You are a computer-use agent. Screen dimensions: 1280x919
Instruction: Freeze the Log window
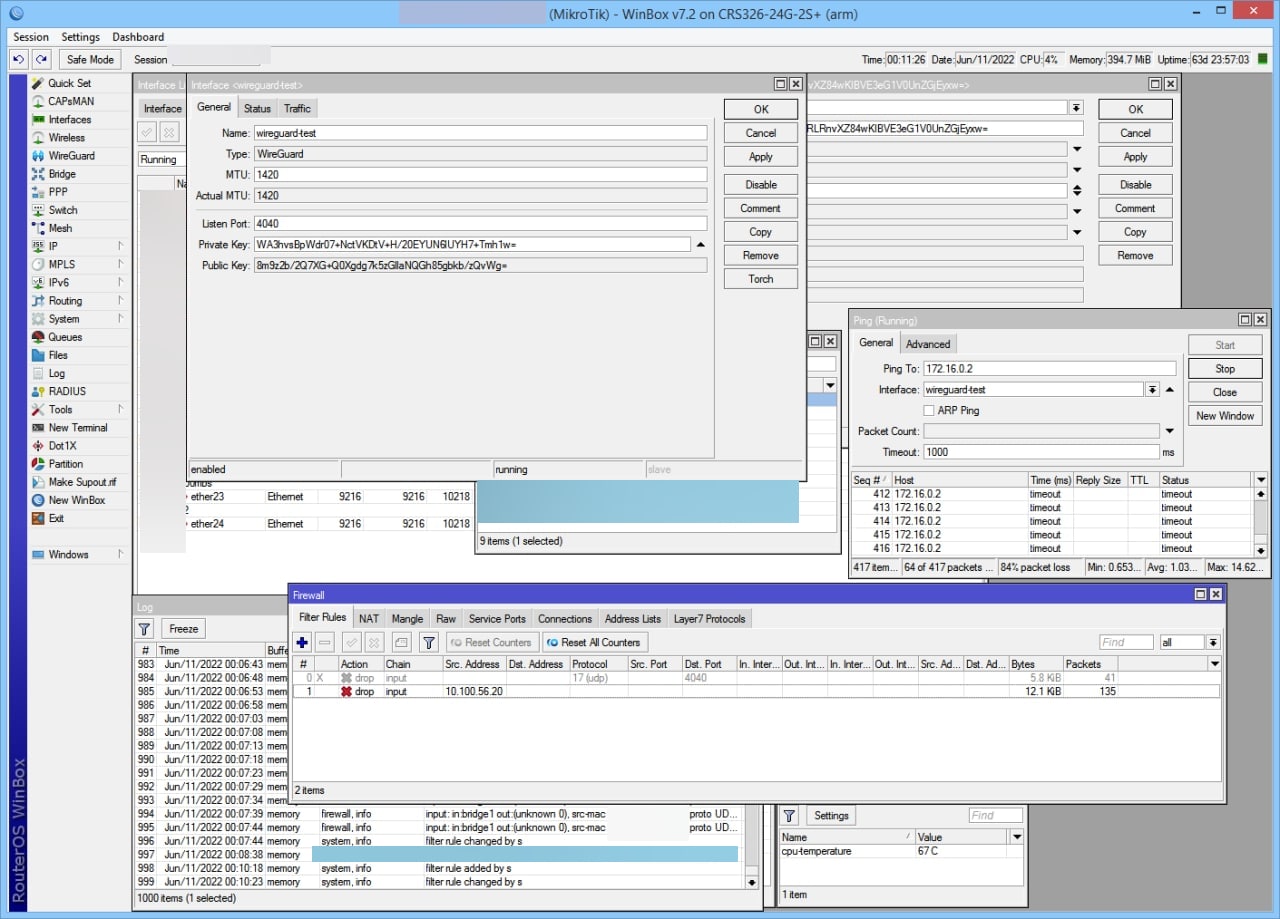click(x=184, y=629)
